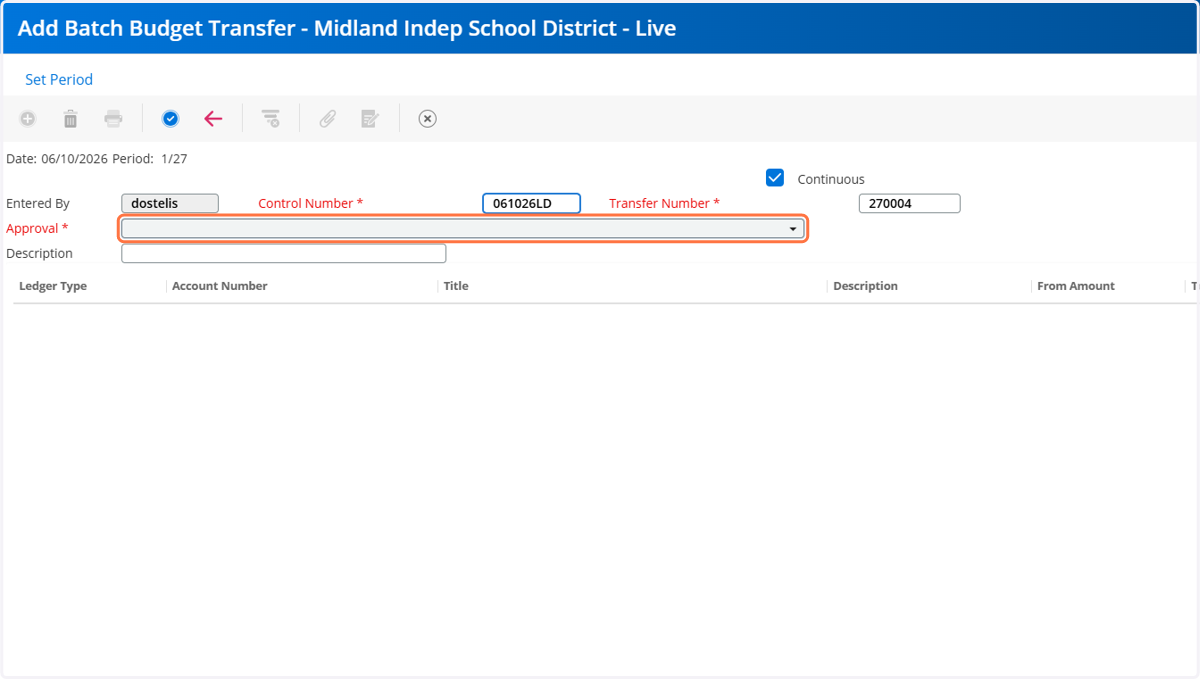Click the red Back arrow icon
The height and width of the screenshot is (679, 1200).
(213, 119)
